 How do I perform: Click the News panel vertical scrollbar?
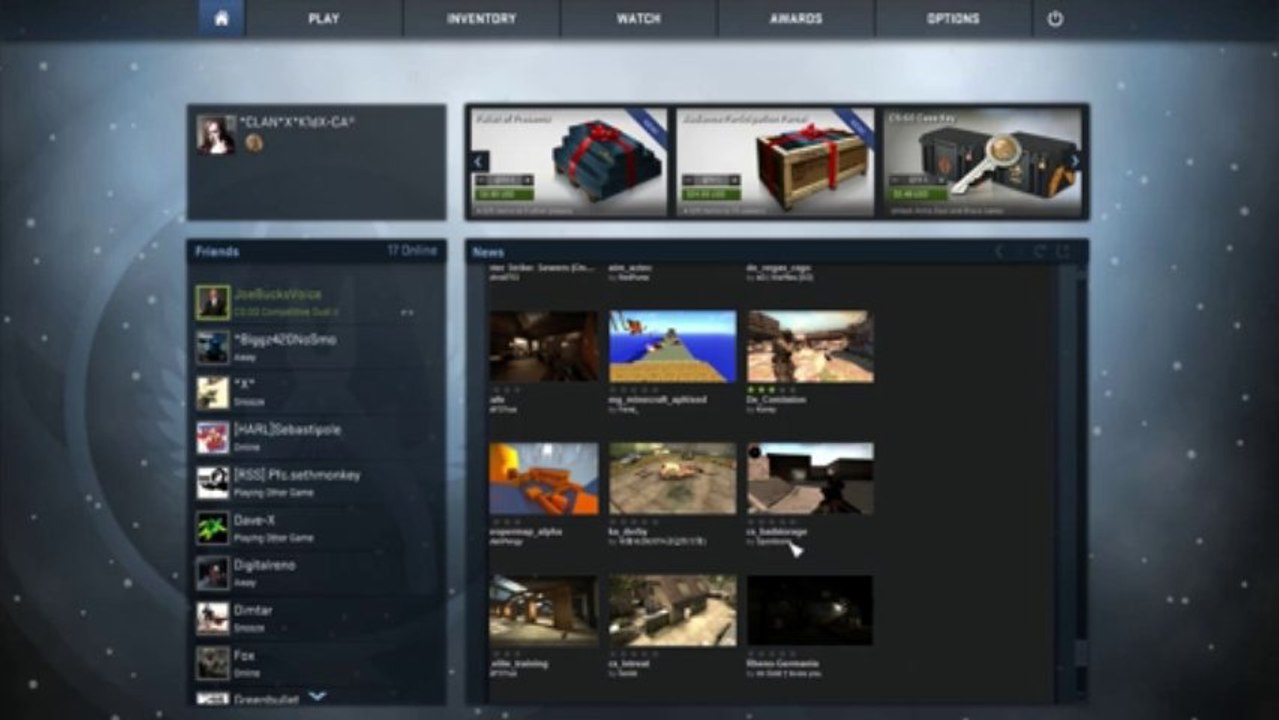pyautogui.click(x=1080, y=485)
